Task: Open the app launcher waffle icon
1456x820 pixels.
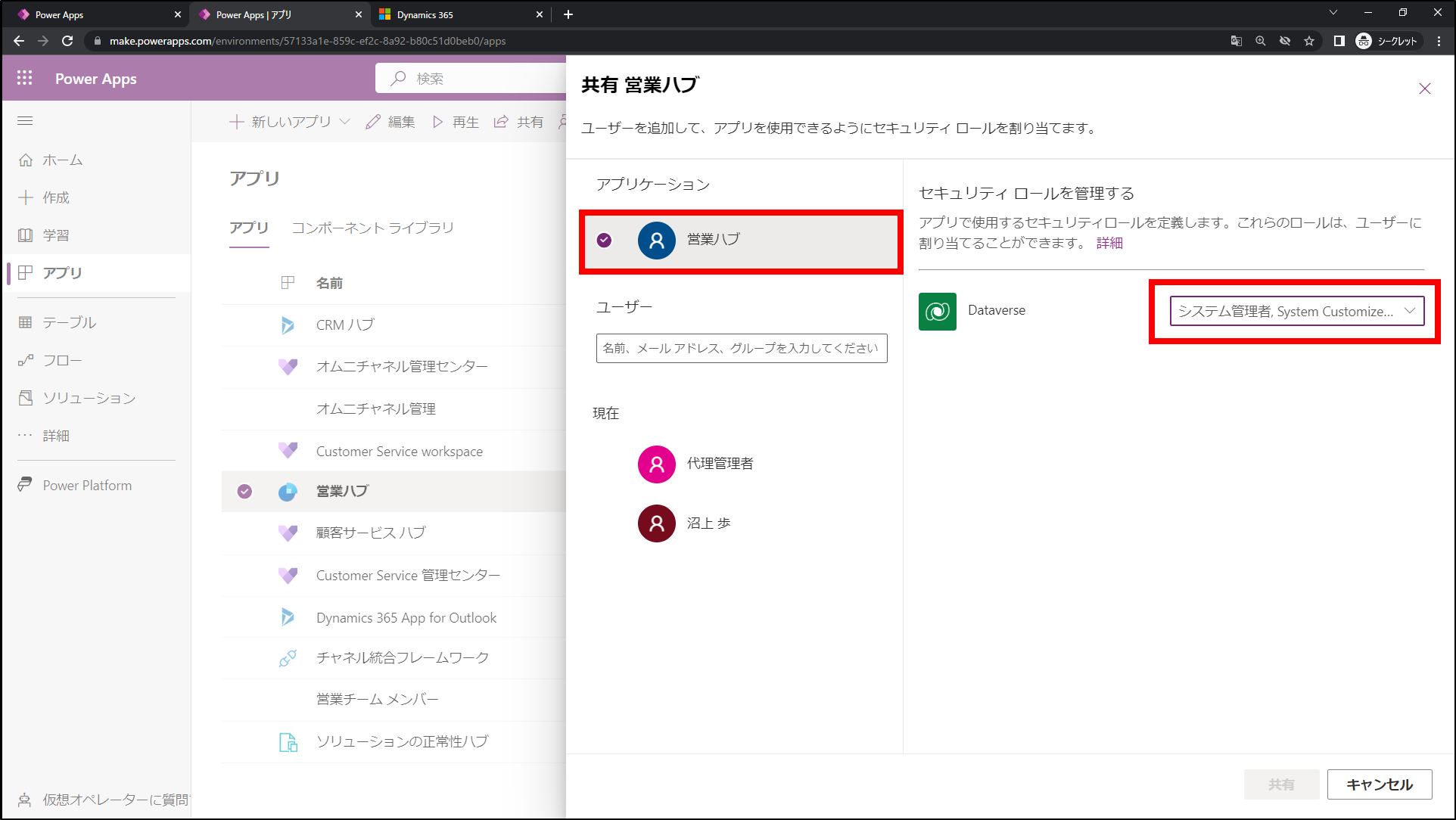Action: click(x=24, y=78)
